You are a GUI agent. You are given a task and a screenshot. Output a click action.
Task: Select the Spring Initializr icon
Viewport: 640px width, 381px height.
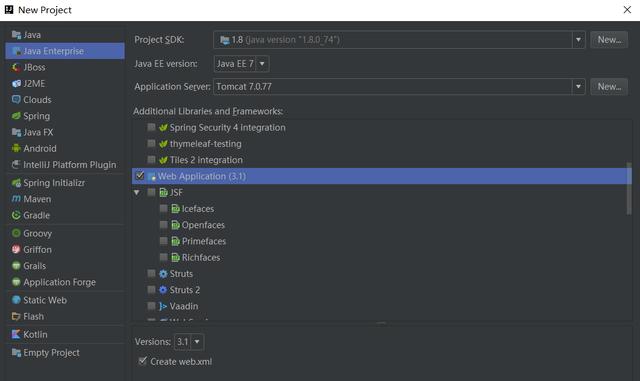(16, 183)
